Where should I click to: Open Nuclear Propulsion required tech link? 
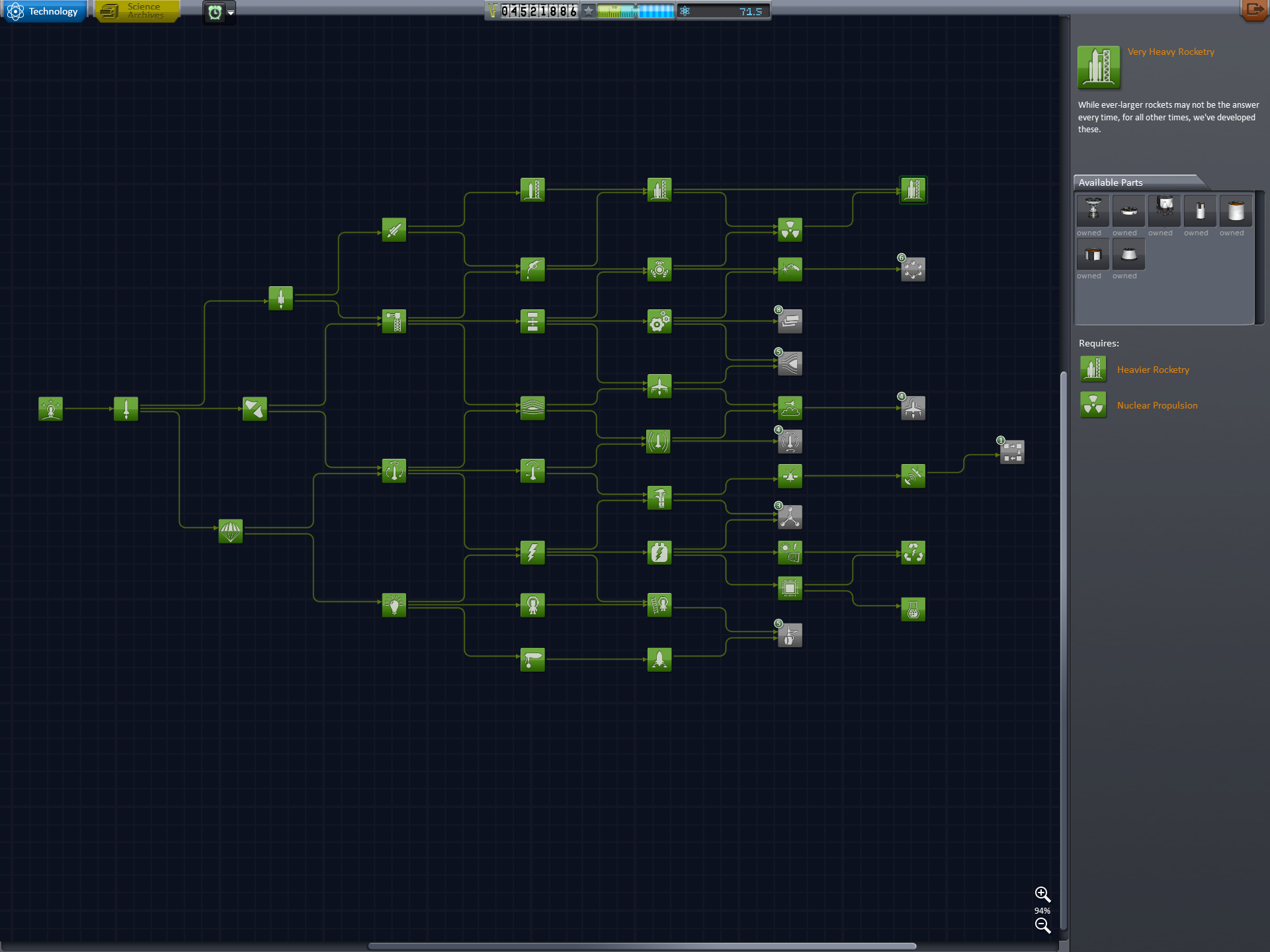tap(1156, 405)
